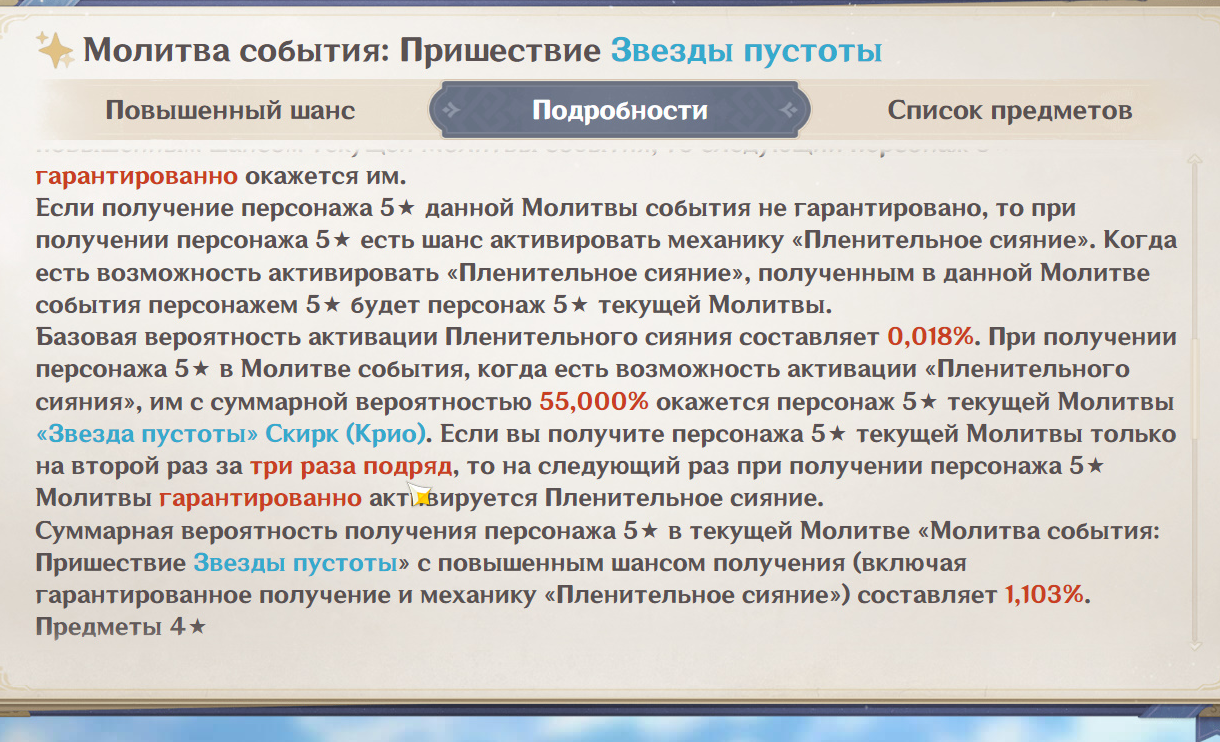Click the blue Звезды пустоты in the last paragraph
The image size is (1220, 742).
coord(296,562)
